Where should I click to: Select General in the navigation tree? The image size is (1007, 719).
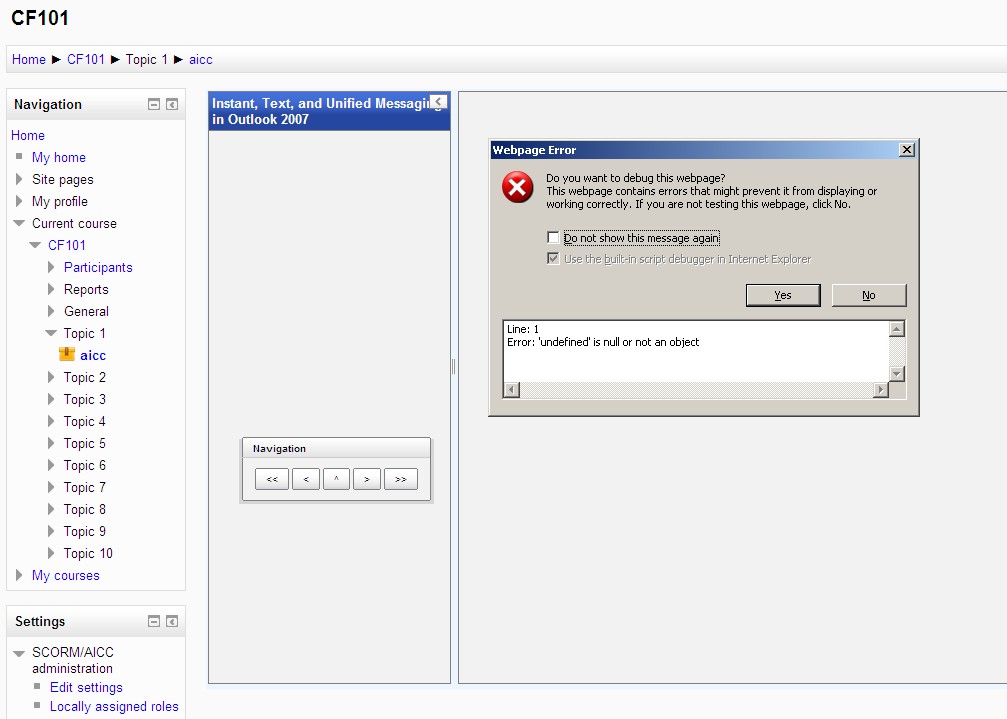pyautogui.click(x=87, y=311)
